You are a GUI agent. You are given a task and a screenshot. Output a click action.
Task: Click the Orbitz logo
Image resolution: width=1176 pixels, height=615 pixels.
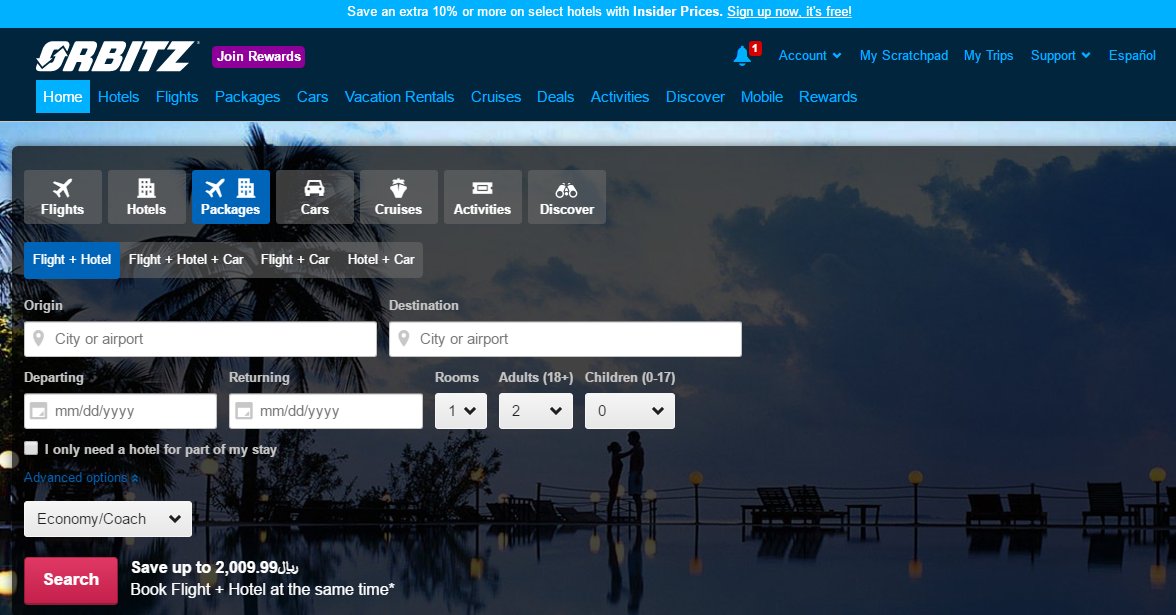(x=116, y=57)
